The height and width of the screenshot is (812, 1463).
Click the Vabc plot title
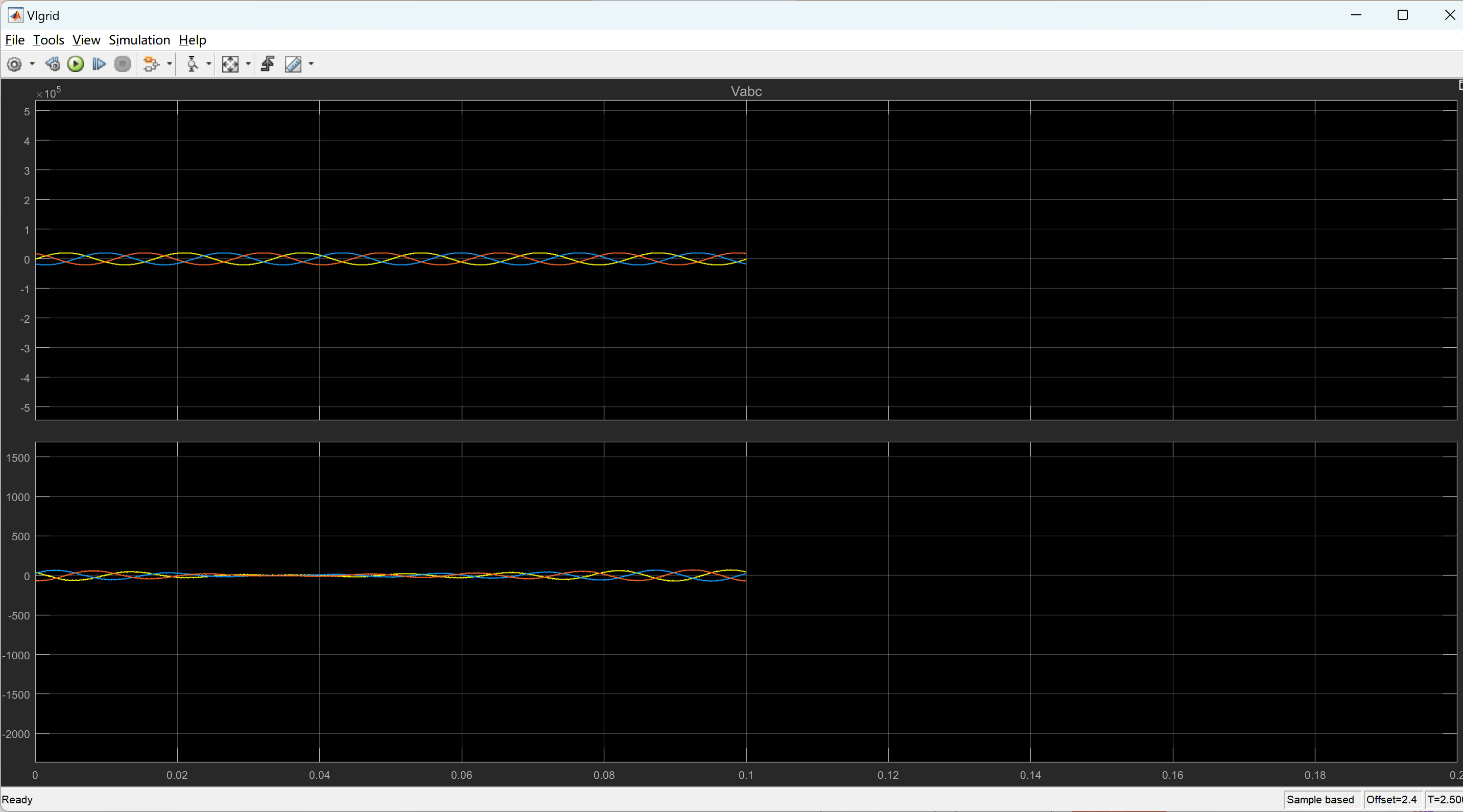746,91
